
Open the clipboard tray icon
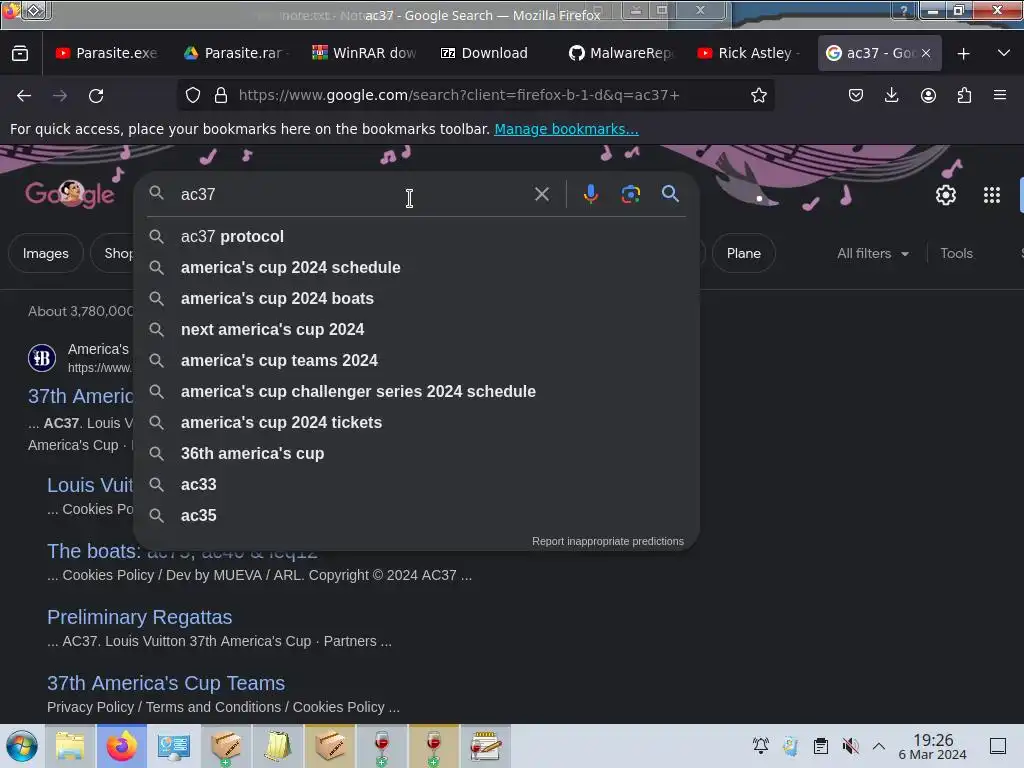(x=820, y=746)
